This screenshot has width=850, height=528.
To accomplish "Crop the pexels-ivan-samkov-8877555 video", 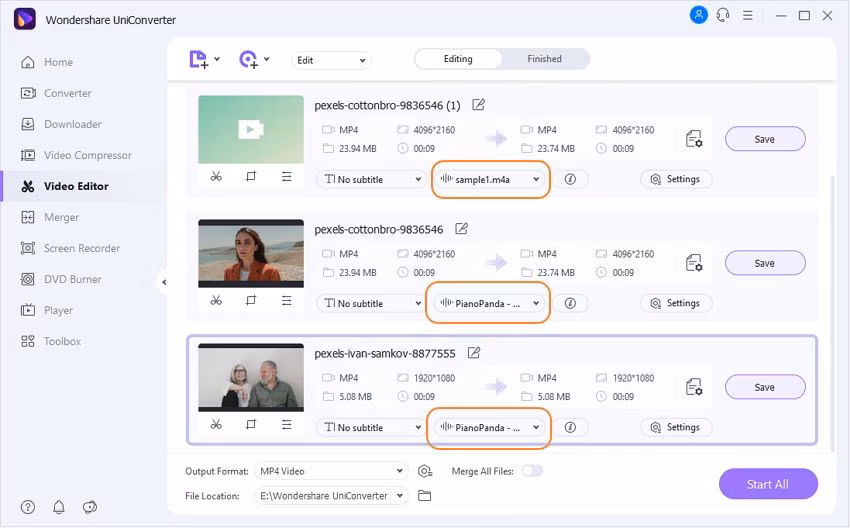I will pyautogui.click(x=250, y=424).
